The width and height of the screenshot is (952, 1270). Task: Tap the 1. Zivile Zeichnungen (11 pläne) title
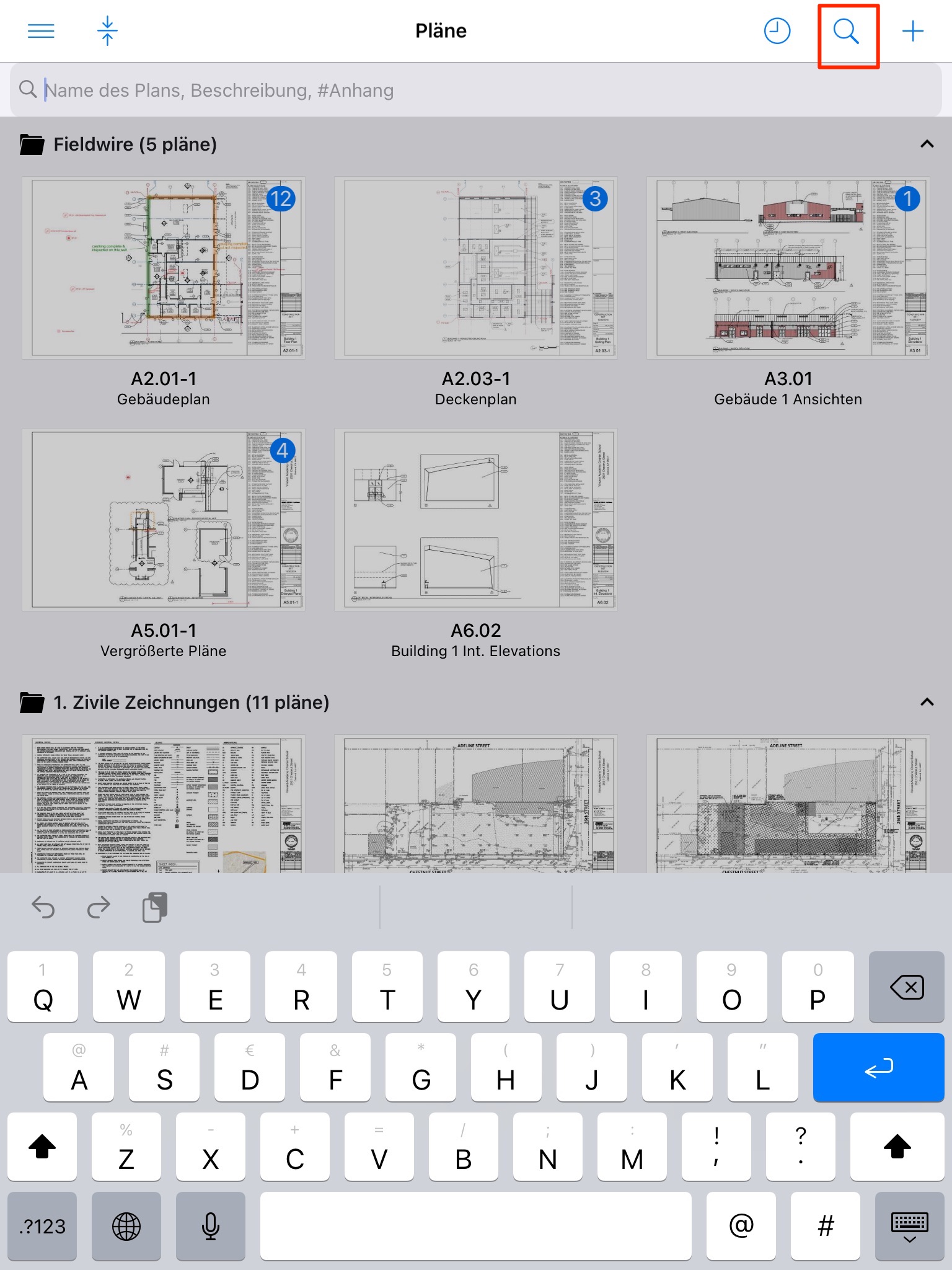click(x=191, y=703)
